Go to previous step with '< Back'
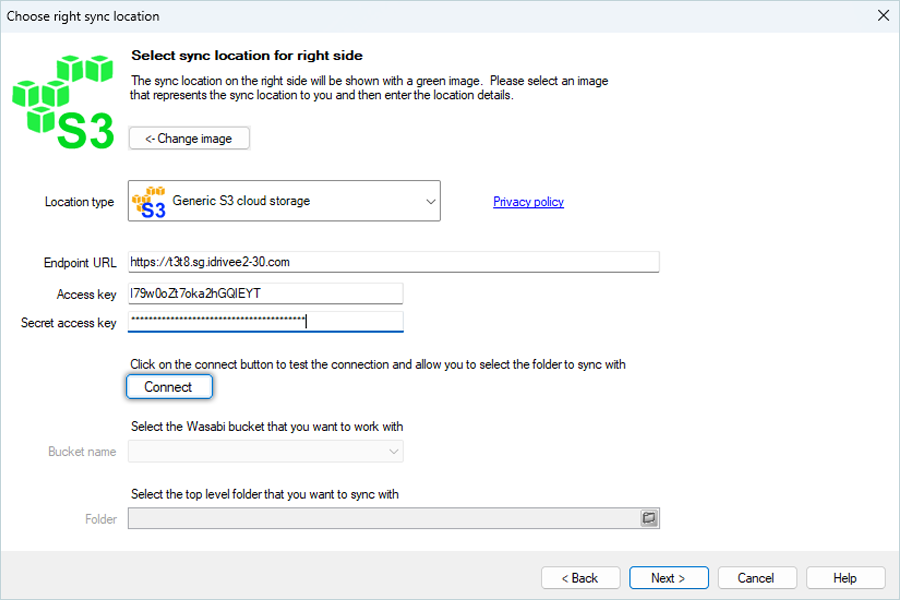Screen dimensions: 900x600 coord(580,578)
